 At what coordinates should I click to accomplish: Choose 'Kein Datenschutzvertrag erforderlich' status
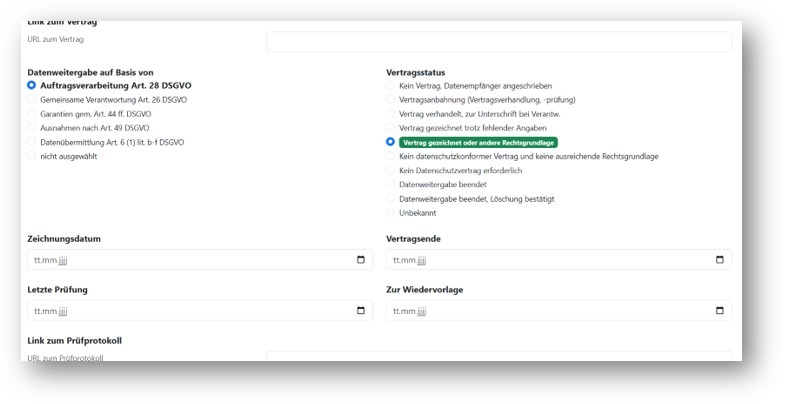click(x=391, y=171)
